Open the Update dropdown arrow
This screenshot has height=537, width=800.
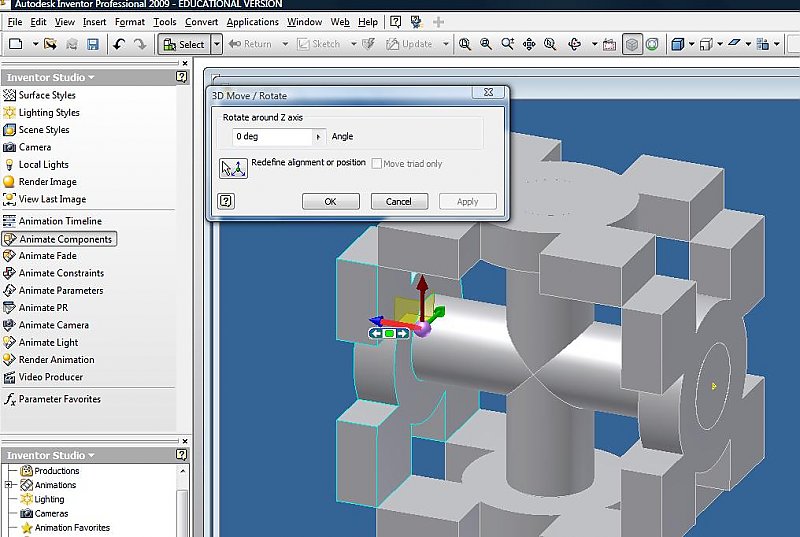pos(445,44)
